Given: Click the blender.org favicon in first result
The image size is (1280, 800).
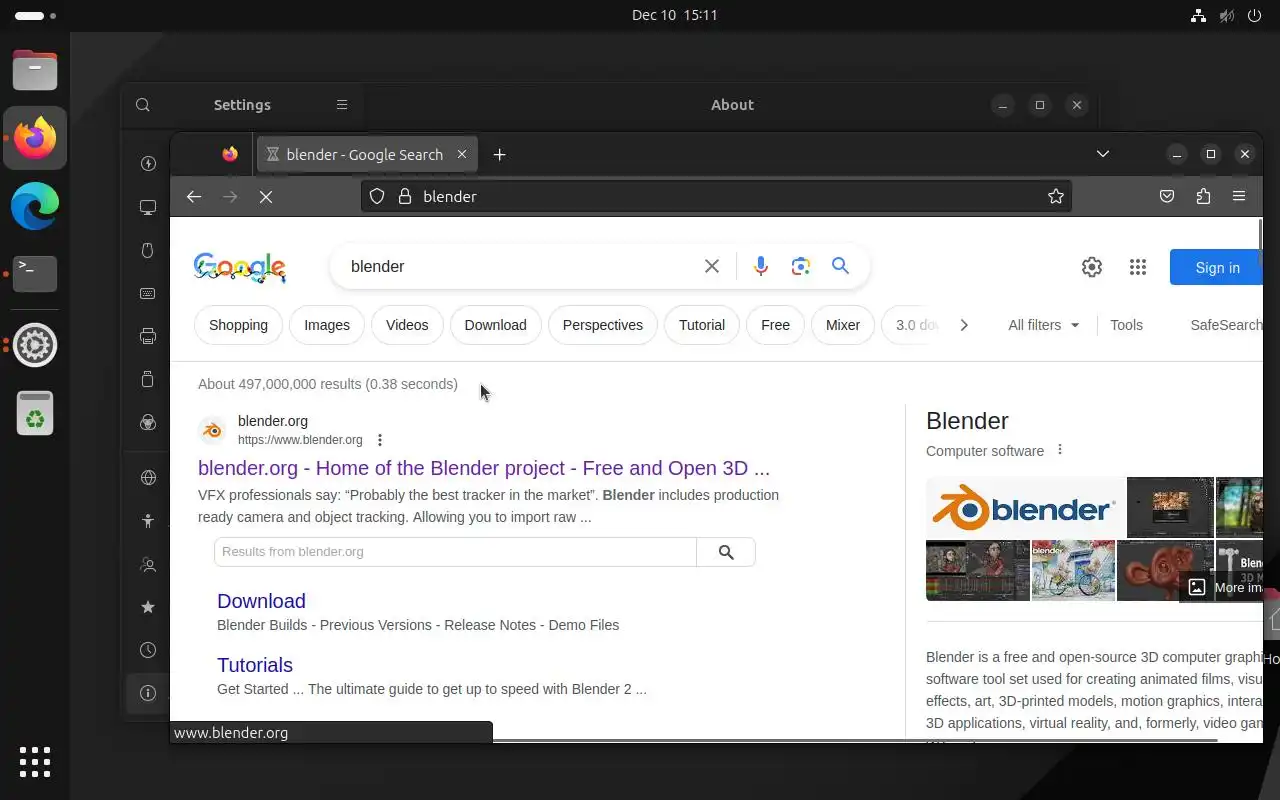Looking at the screenshot, I should click(212, 430).
